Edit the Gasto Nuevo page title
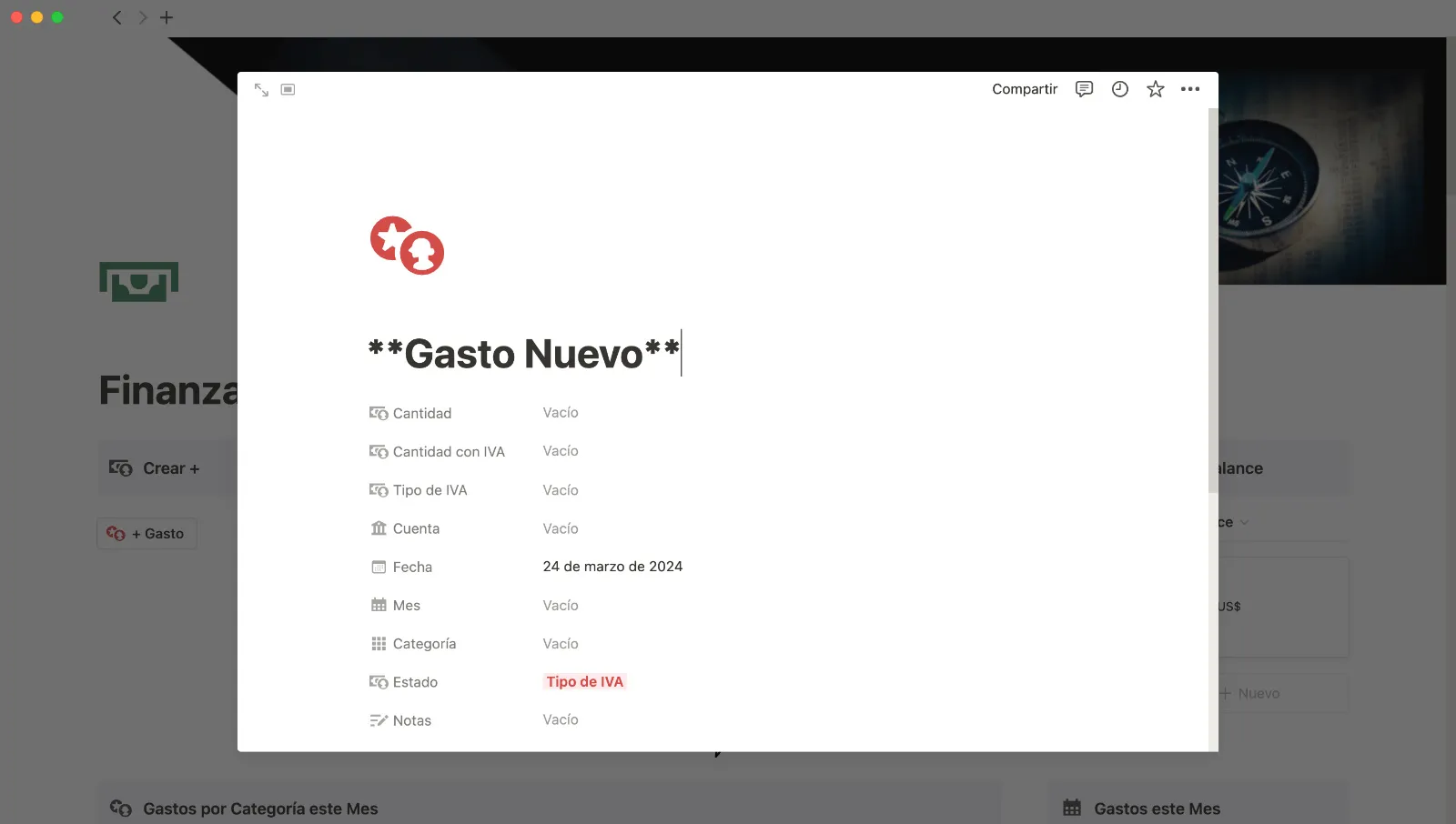This screenshot has height=824, width=1456. [x=524, y=354]
